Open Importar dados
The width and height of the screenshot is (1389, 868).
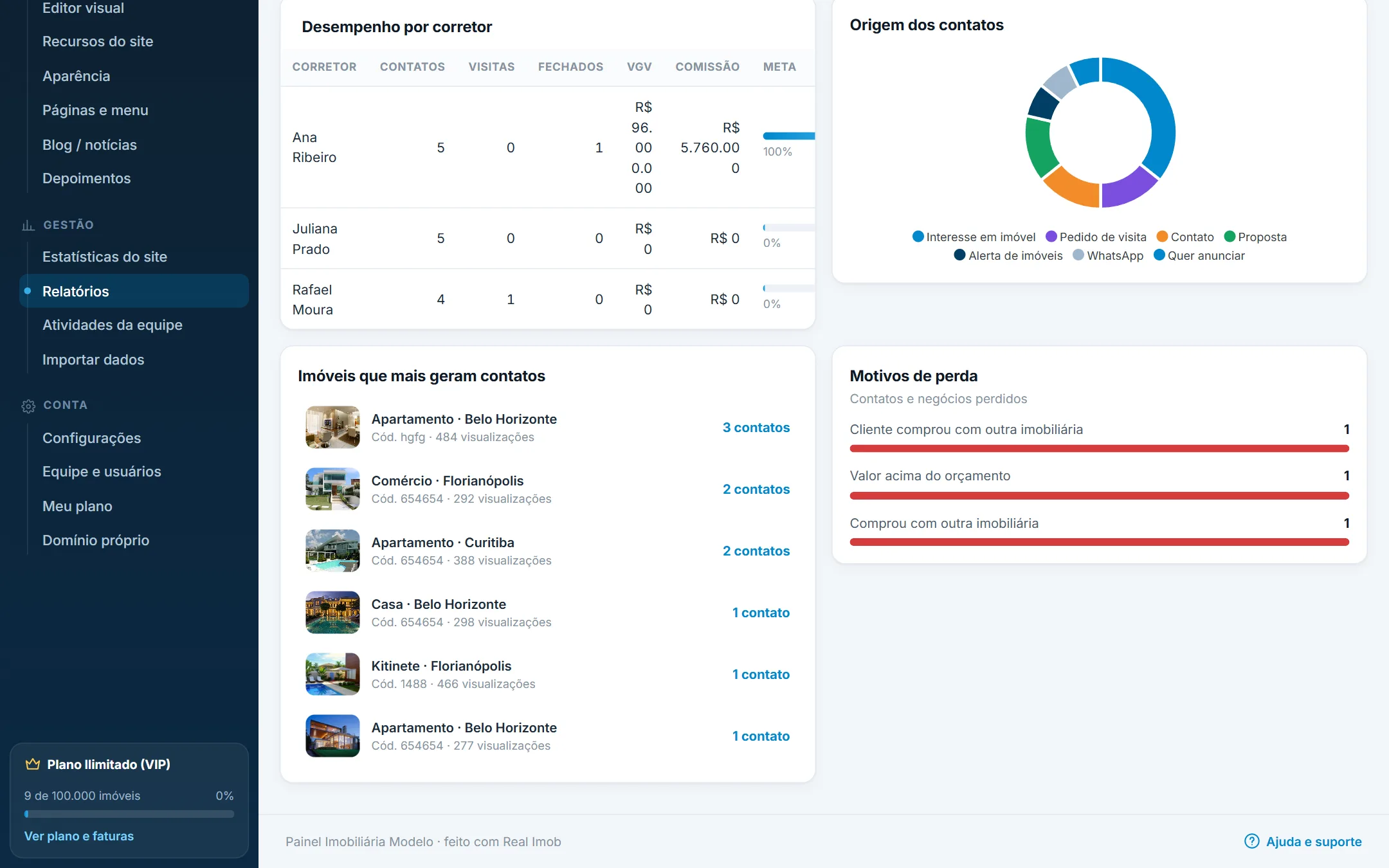pos(93,359)
